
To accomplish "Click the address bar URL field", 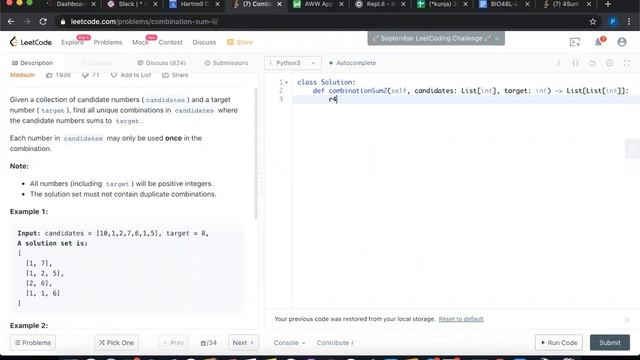I will (318, 22).
